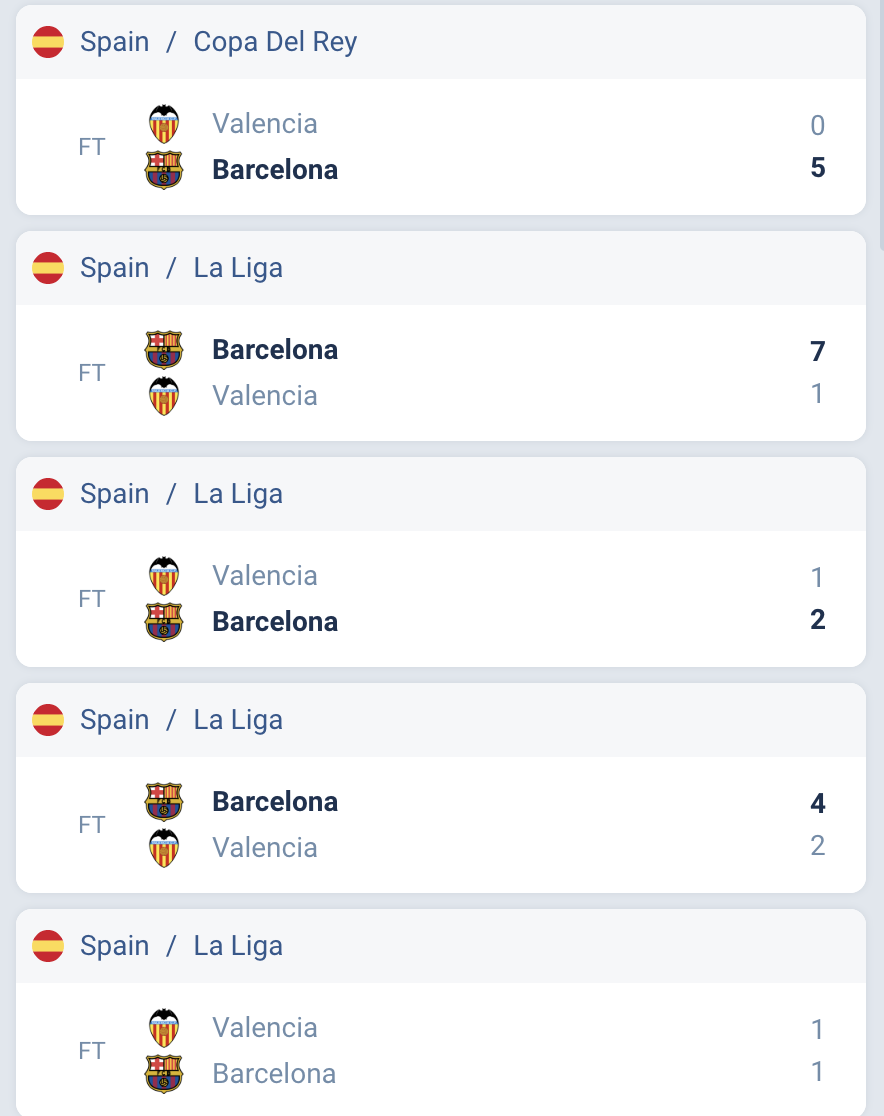
Task: Click Barcelona crest in the 7-1 match
Action: point(164,350)
